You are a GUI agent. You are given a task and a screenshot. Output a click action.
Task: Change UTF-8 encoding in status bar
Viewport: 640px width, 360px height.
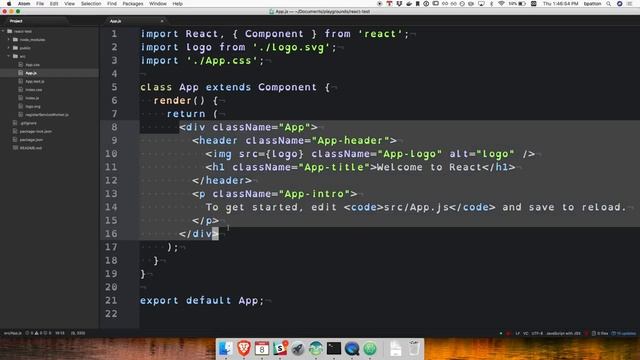tap(537, 333)
